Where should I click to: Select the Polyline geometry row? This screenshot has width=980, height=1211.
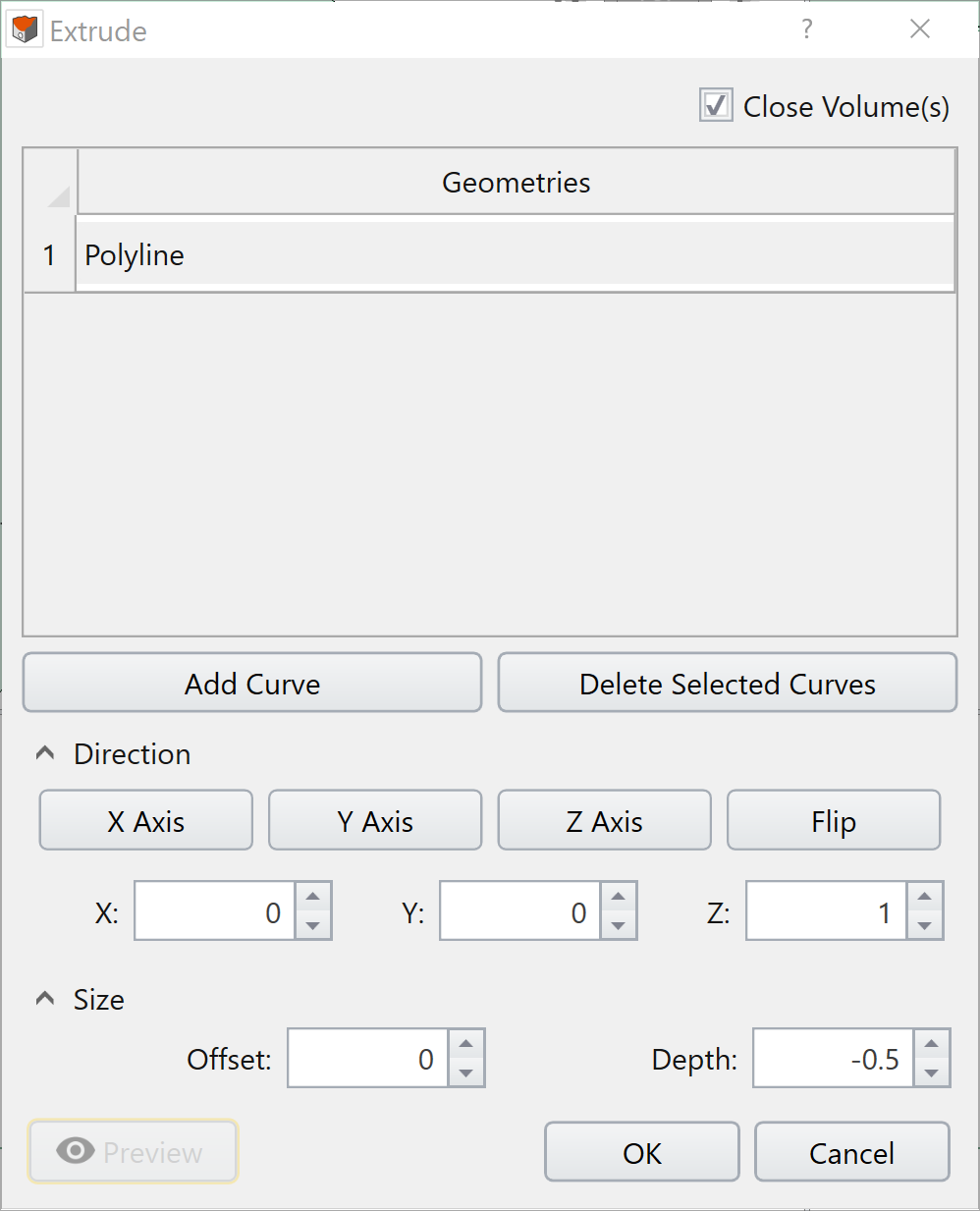click(x=295, y=254)
